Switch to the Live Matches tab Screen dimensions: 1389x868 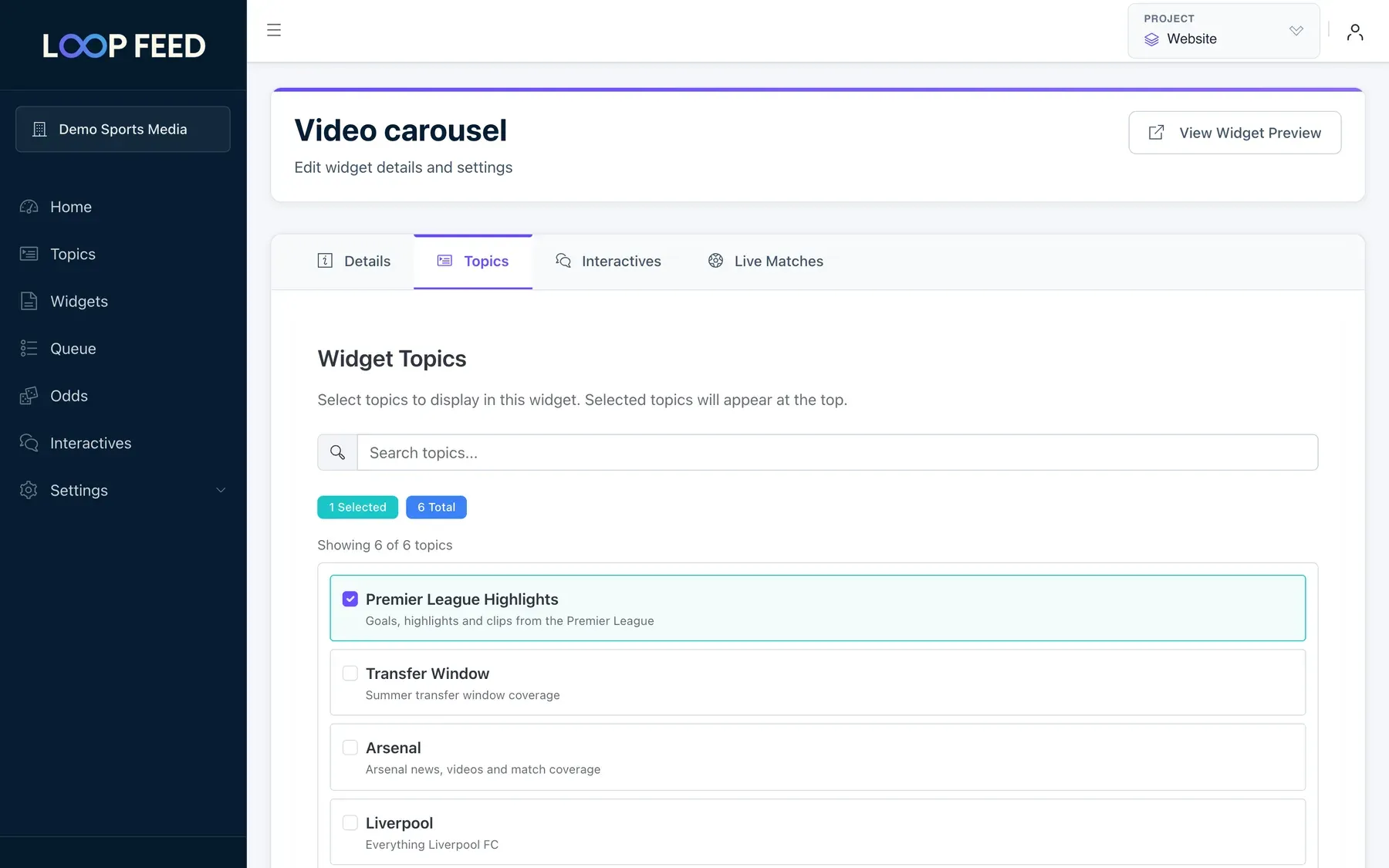pos(765,262)
